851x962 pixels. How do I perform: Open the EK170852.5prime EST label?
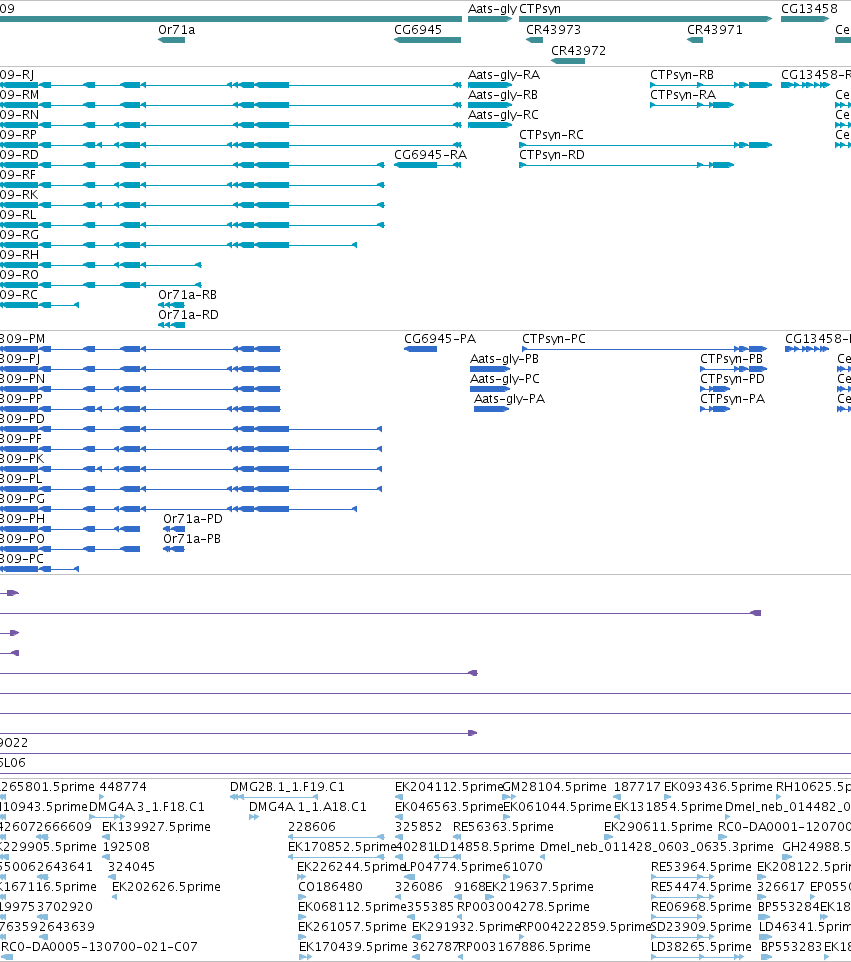click(x=342, y=847)
